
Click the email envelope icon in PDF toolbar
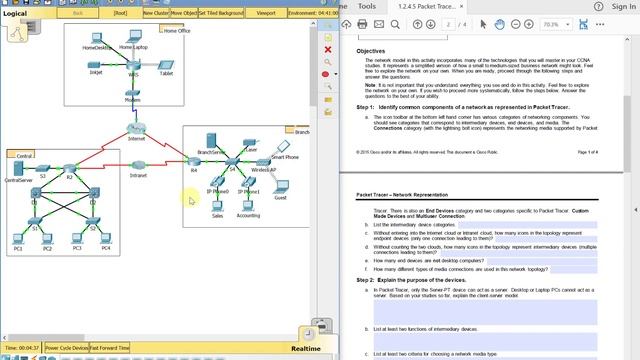point(379,24)
